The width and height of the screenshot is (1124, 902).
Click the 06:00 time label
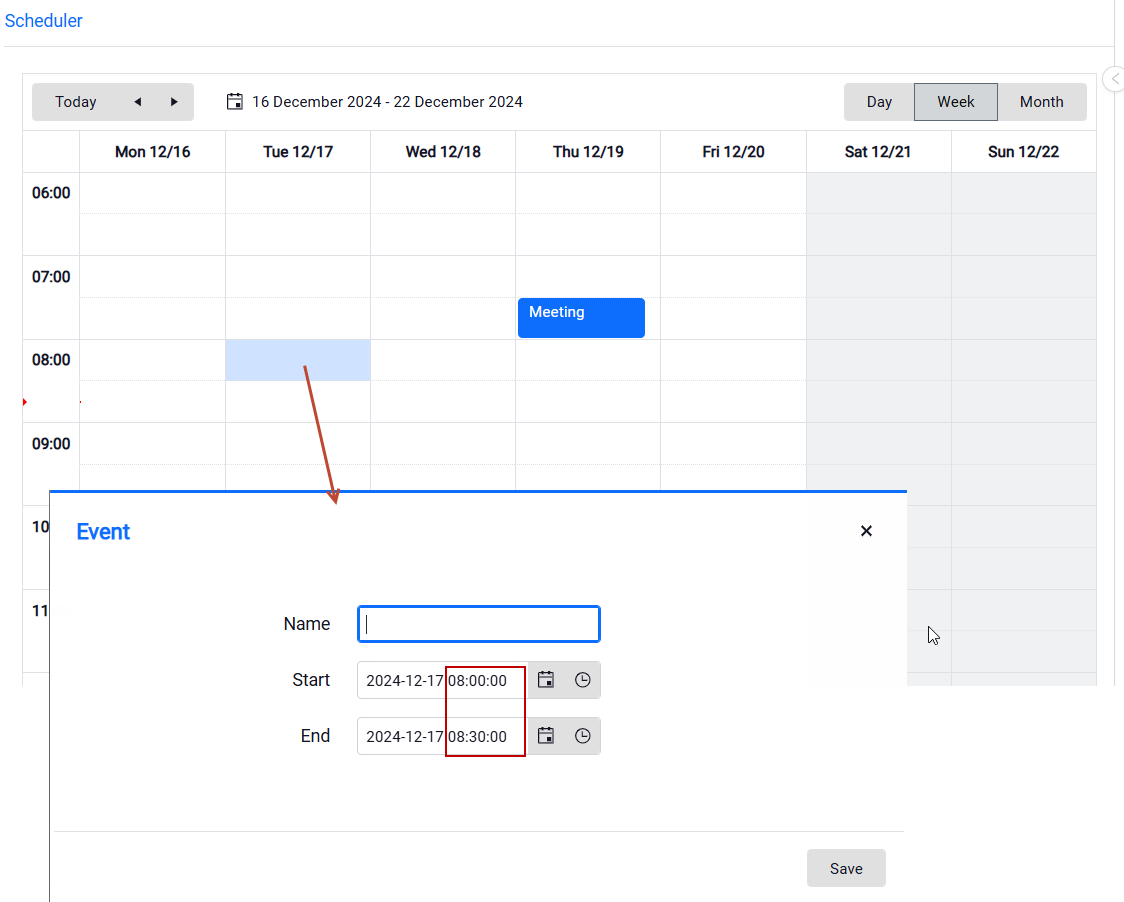(51, 193)
